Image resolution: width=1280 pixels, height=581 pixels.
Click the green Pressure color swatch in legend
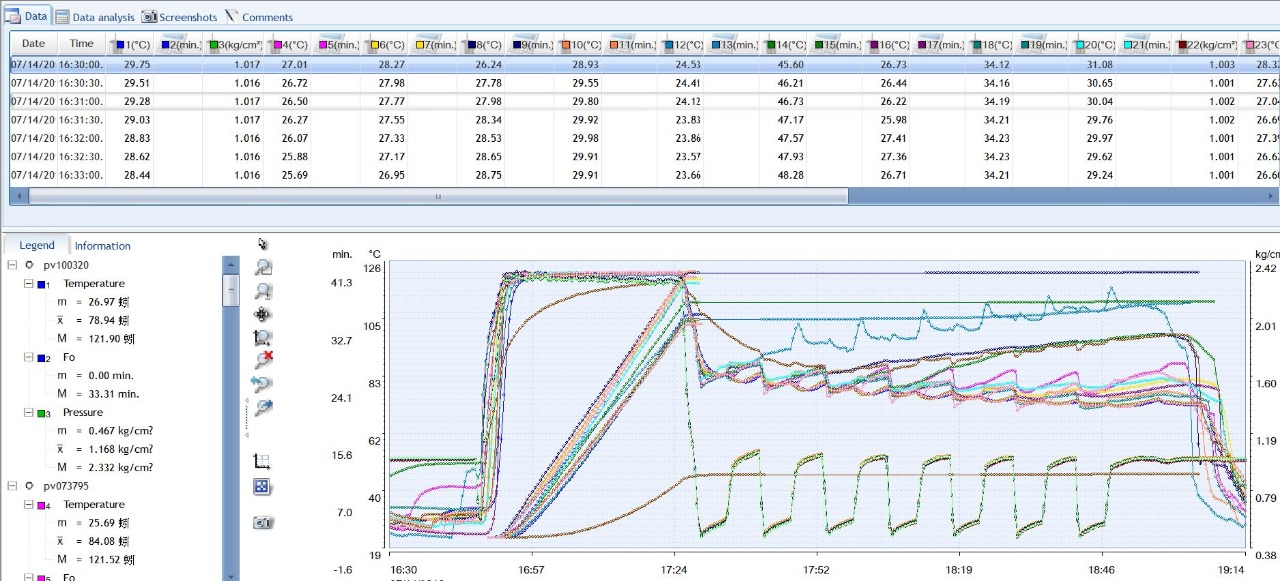pos(42,413)
